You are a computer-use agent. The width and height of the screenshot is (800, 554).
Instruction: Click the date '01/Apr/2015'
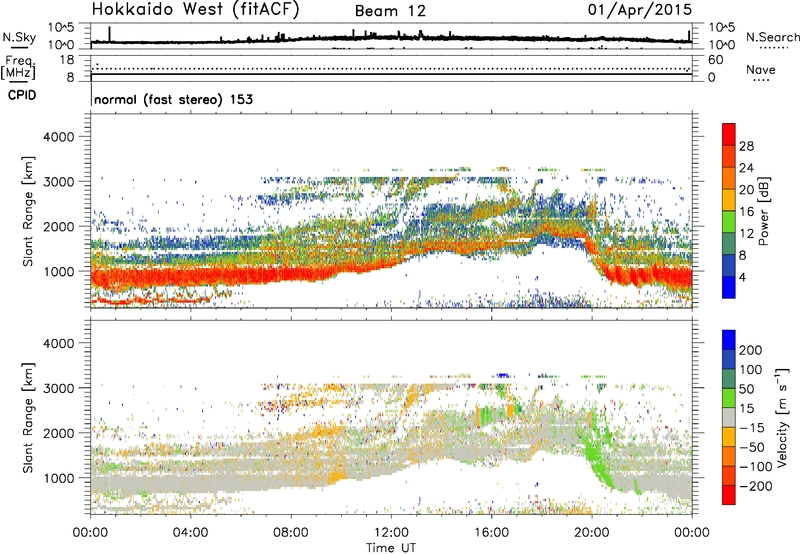coord(640,9)
